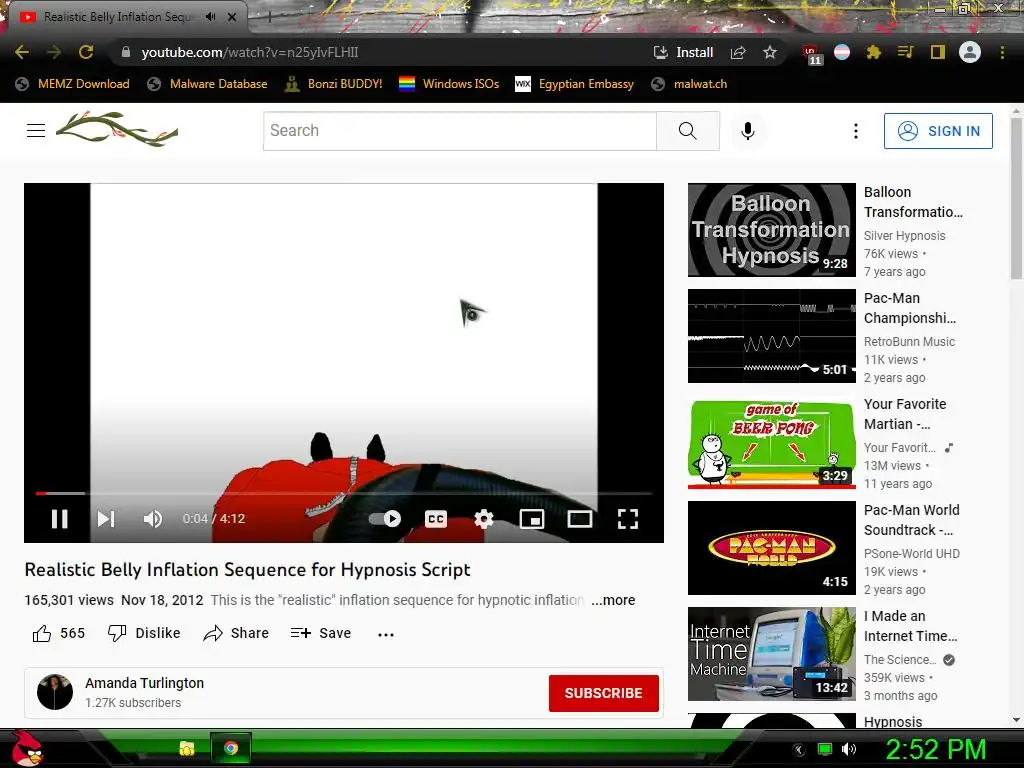Click the red SUBSCRIBE button
The width and height of the screenshot is (1024, 768).
tap(603, 693)
